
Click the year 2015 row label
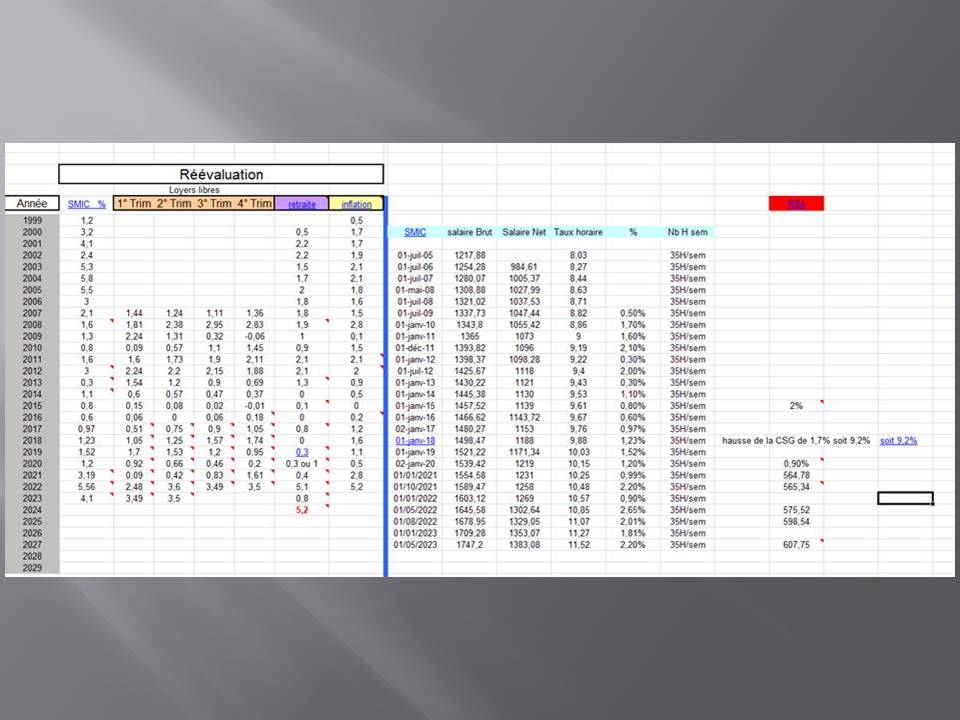point(32,405)
